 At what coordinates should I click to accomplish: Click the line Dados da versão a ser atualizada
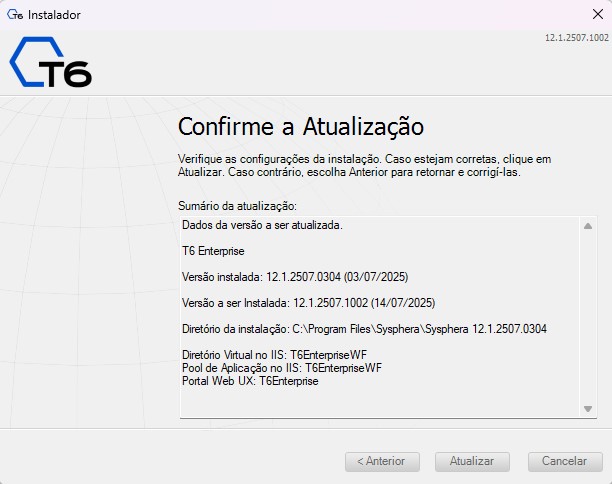point(262,225)
